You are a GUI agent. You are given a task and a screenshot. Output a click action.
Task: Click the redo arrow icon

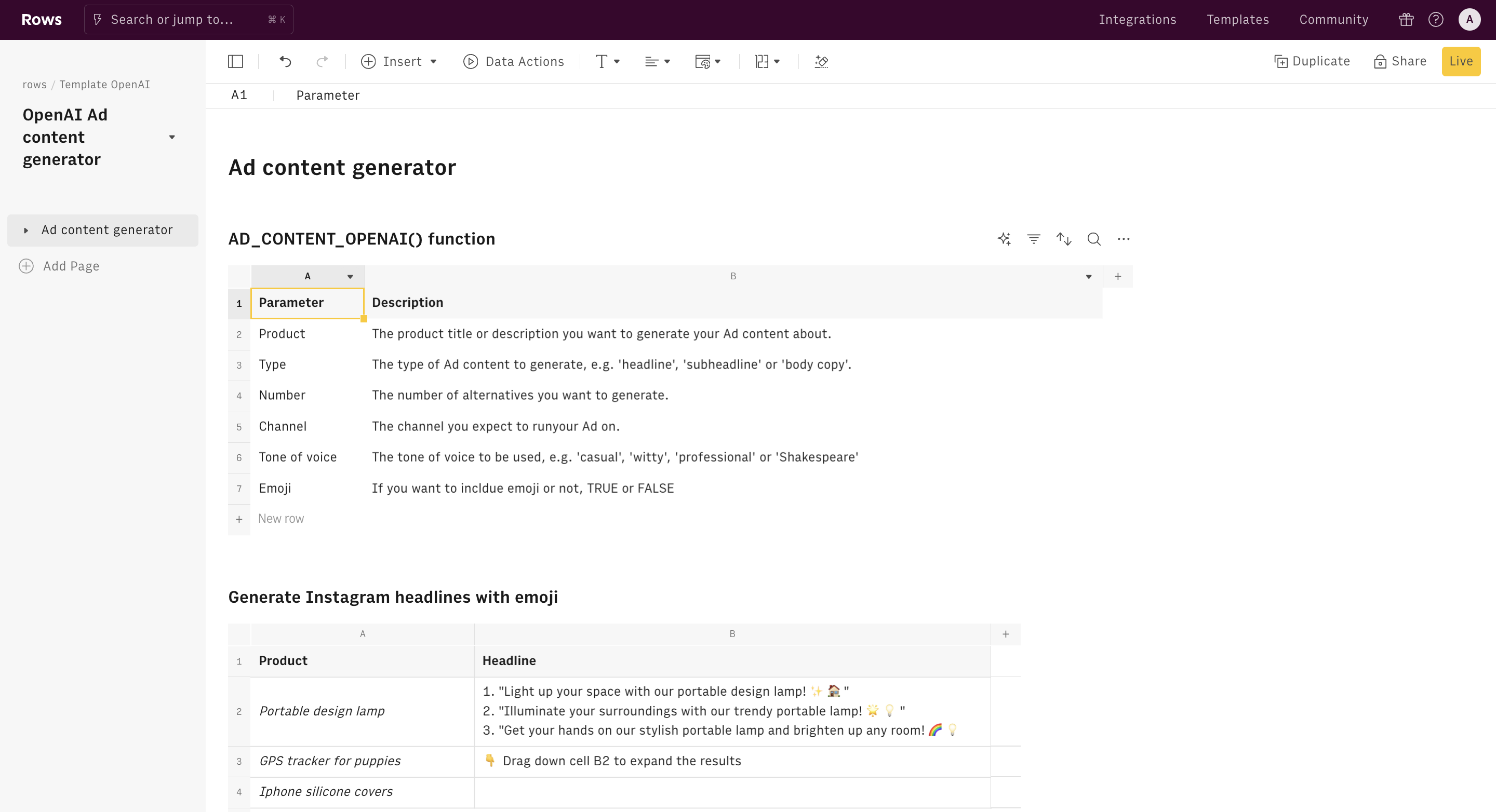[322, 62]
